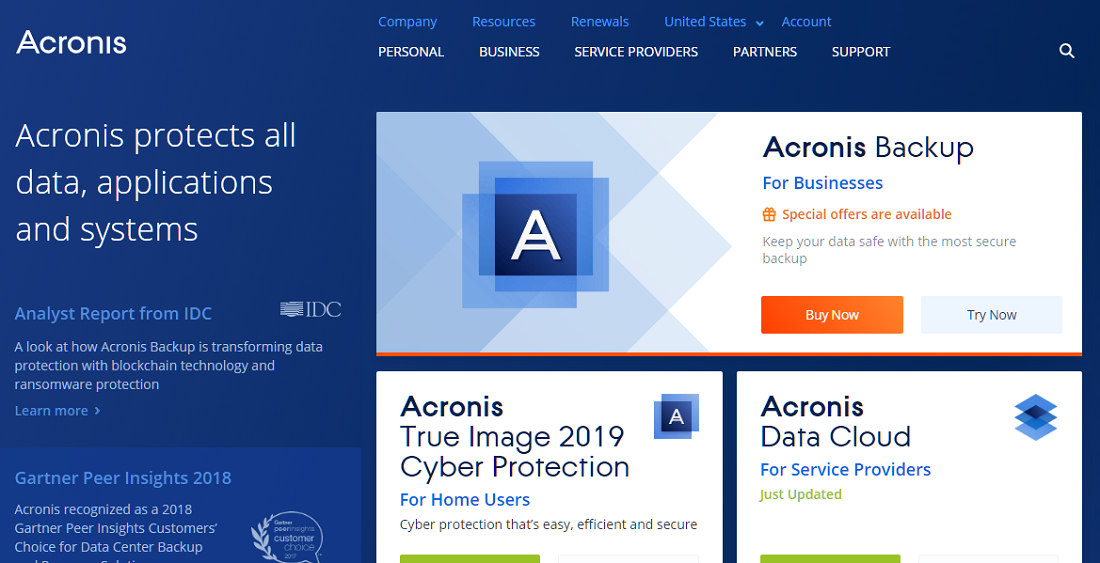Image resolution: width=1100 pixels, height=563 pixels.
Task: Open the Company menu link
Action: click(x=408, y=22)
